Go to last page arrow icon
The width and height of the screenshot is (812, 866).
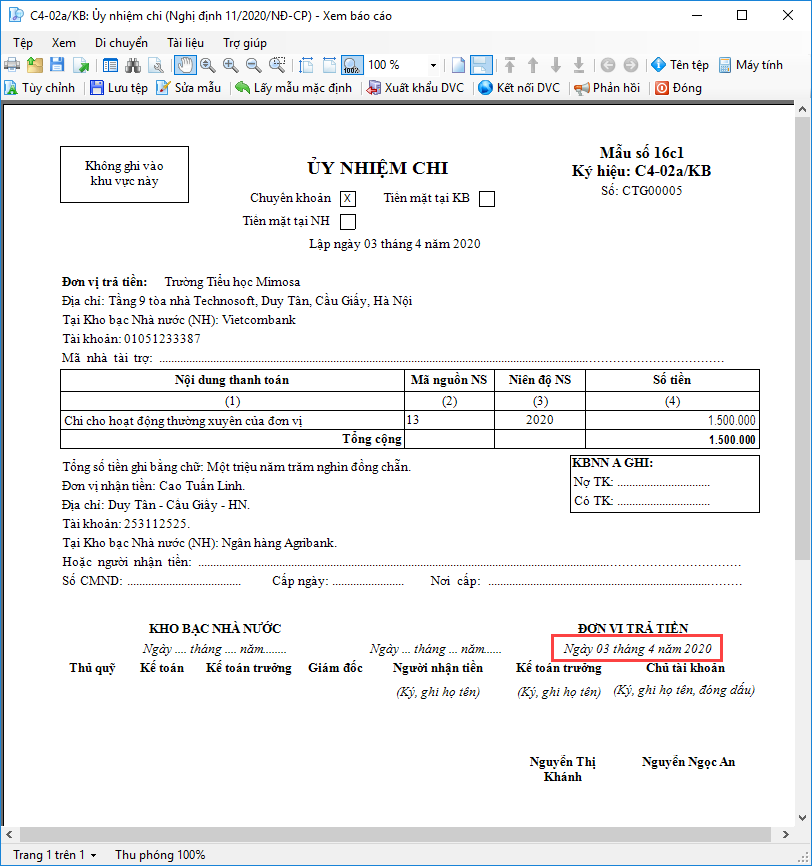579,65
